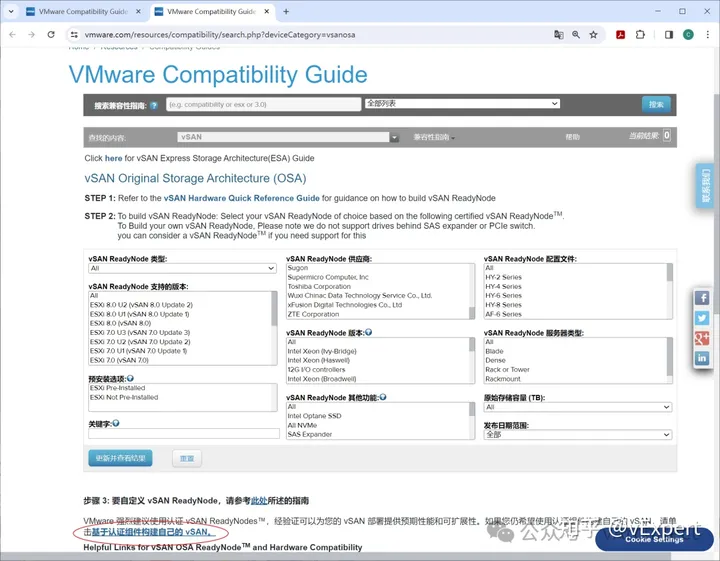Open the vSAN Hardware Quick Reference Guide link
The image size is (720, 561).
pyautogui.click(x=242, y=198)
